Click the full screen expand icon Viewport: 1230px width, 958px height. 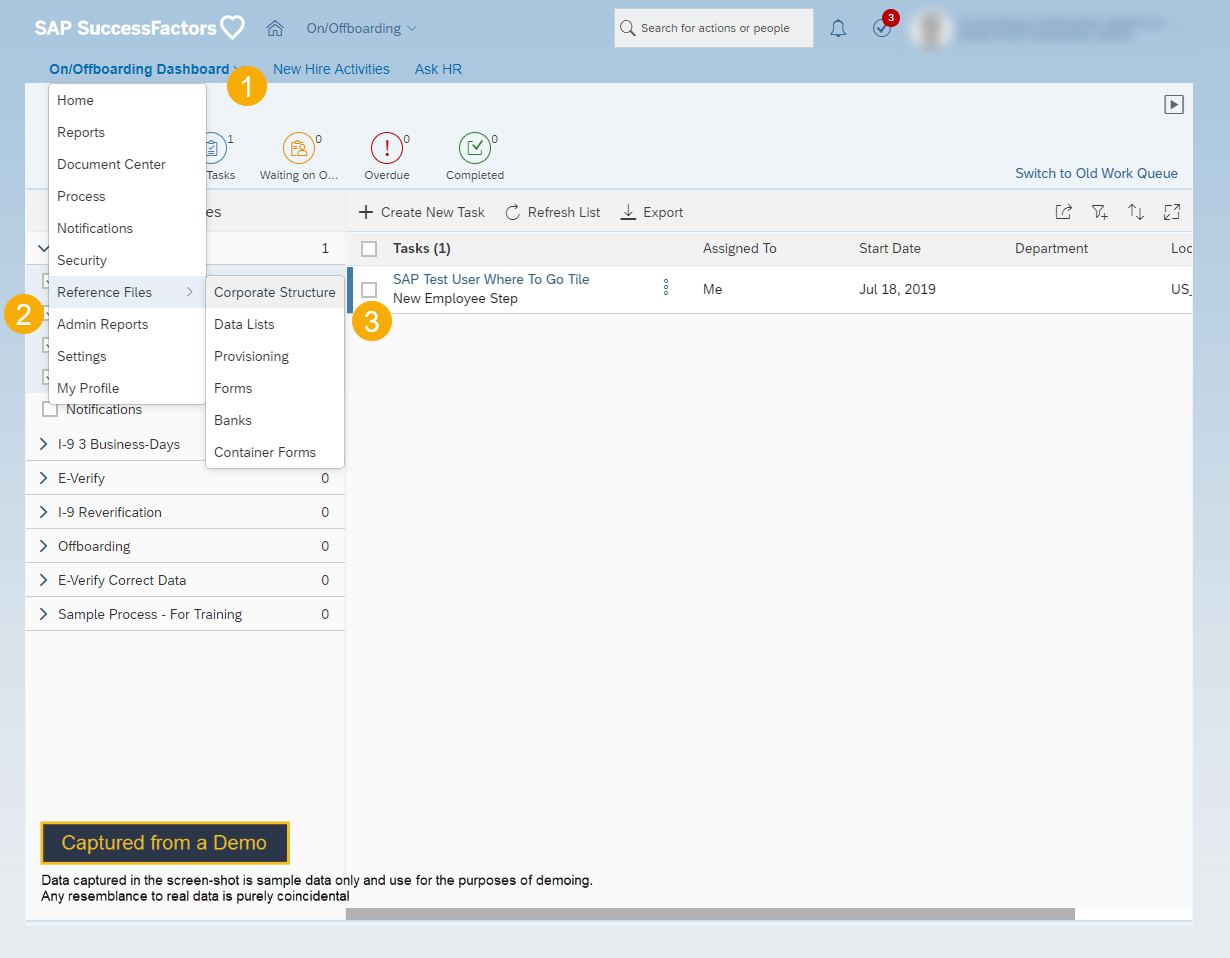(1172, 212)
